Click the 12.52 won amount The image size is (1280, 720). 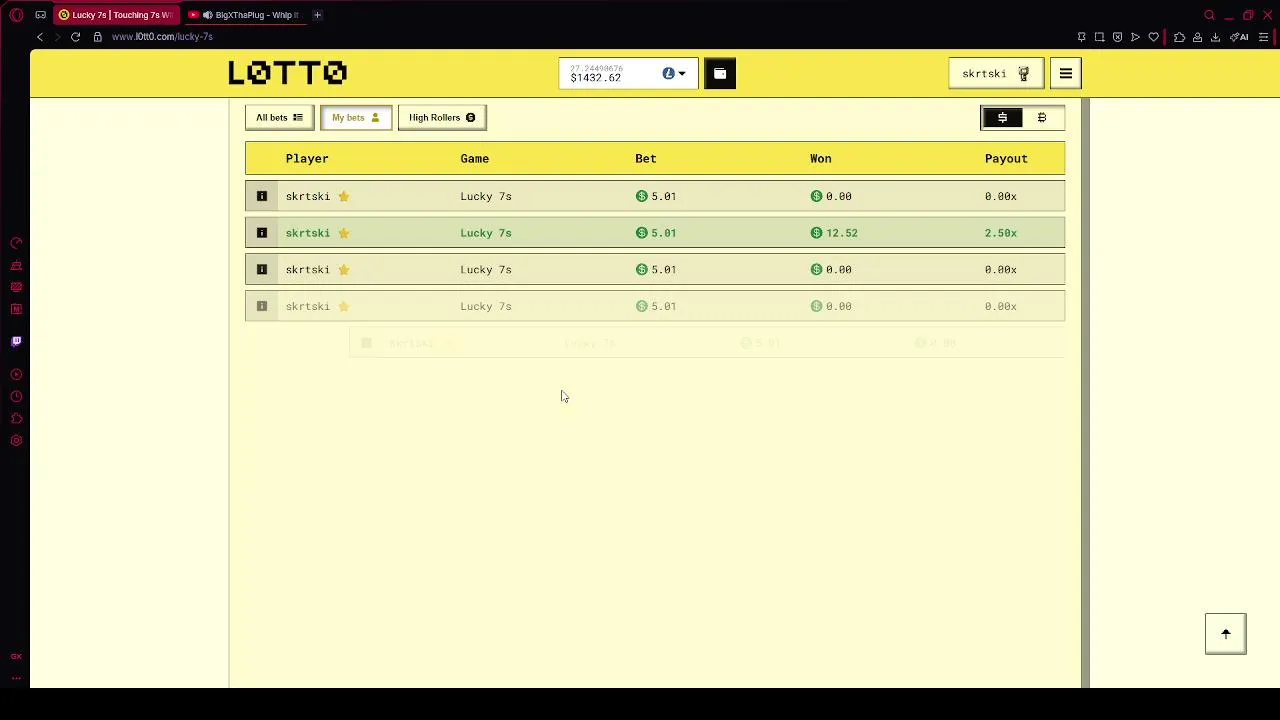click(841, 233)
